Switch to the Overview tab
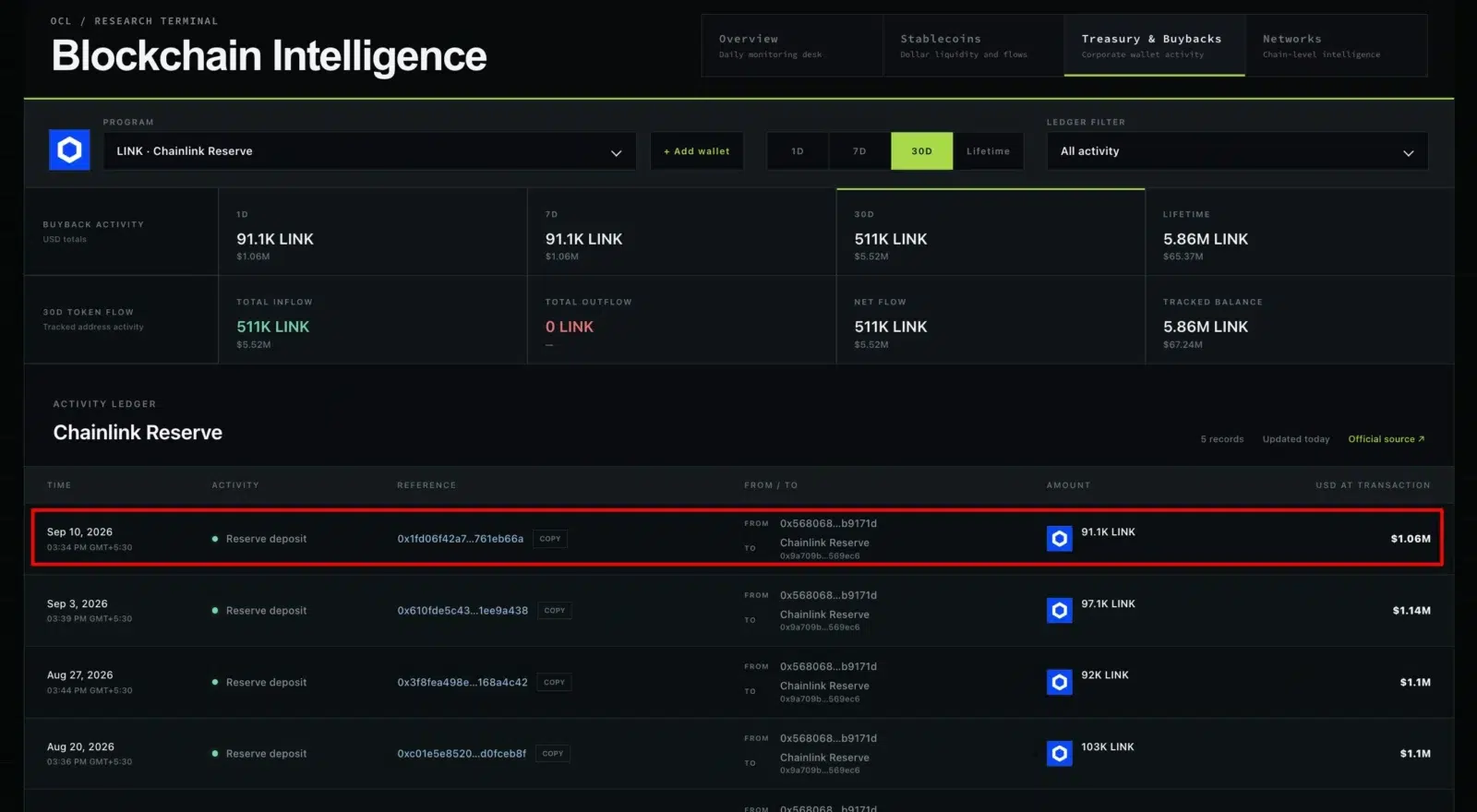This screenshot has height=812, width=1477. click(792, 45)
